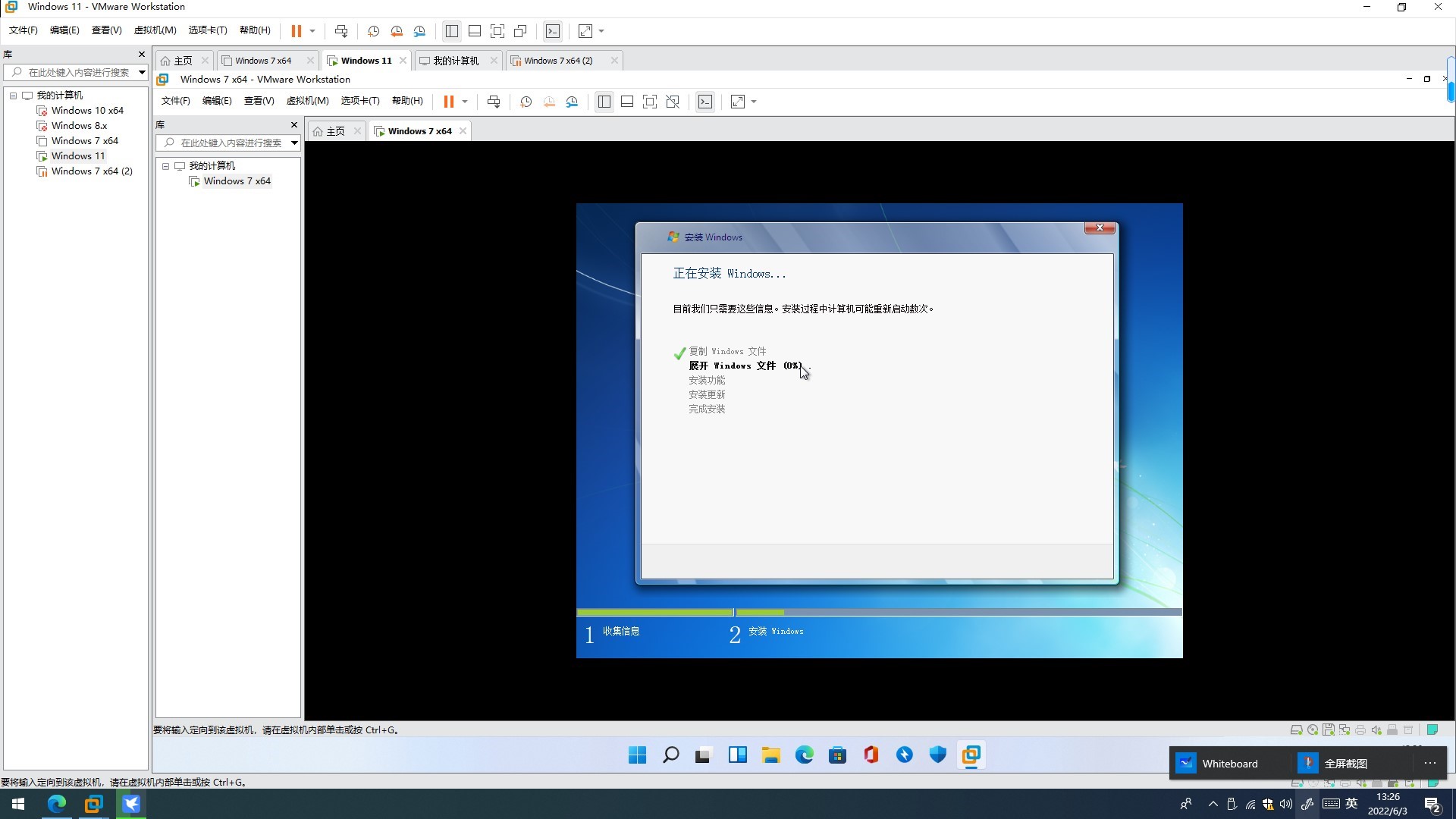1456x819 pixels.
Task: Open 虚拟机(M) menu in the outer Windows 11 window
Action: click(155, 30)
